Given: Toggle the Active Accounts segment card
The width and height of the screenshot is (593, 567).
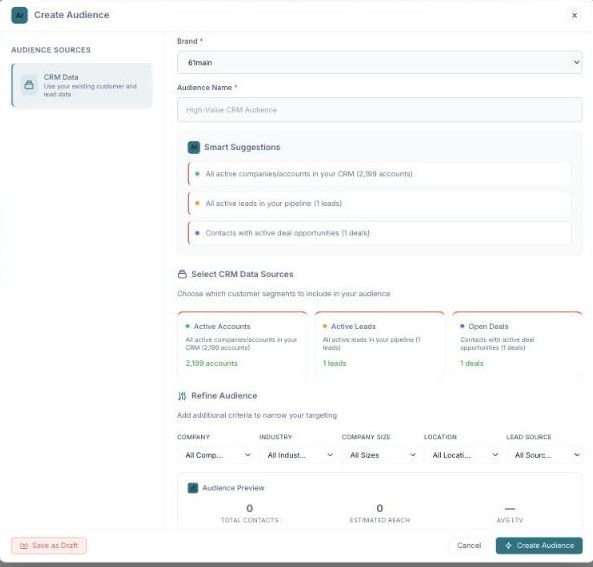Looking at the screenshot, I should tap(242, 344).
